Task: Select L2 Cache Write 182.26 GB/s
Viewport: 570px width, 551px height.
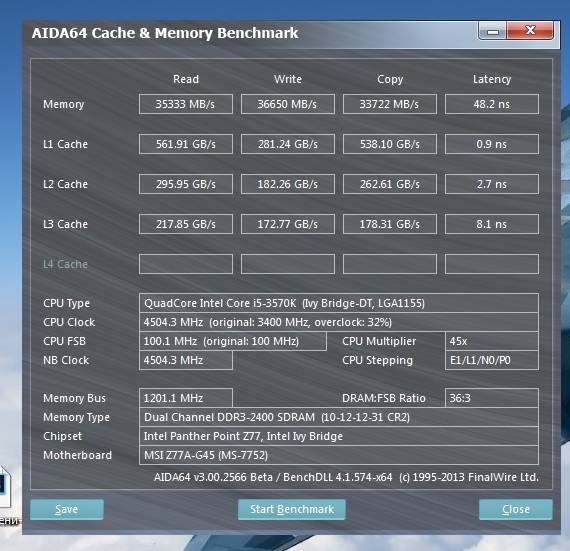Action: click(288, 184)
